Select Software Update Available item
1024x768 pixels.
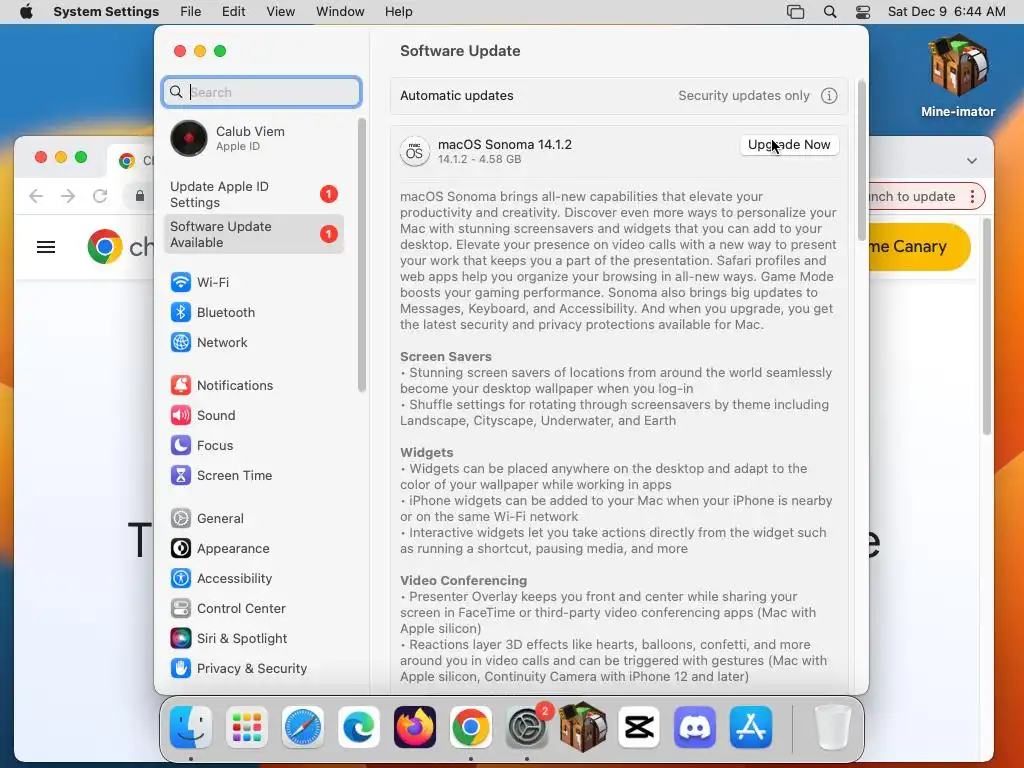pyautogui.click(x=254, y=234)
